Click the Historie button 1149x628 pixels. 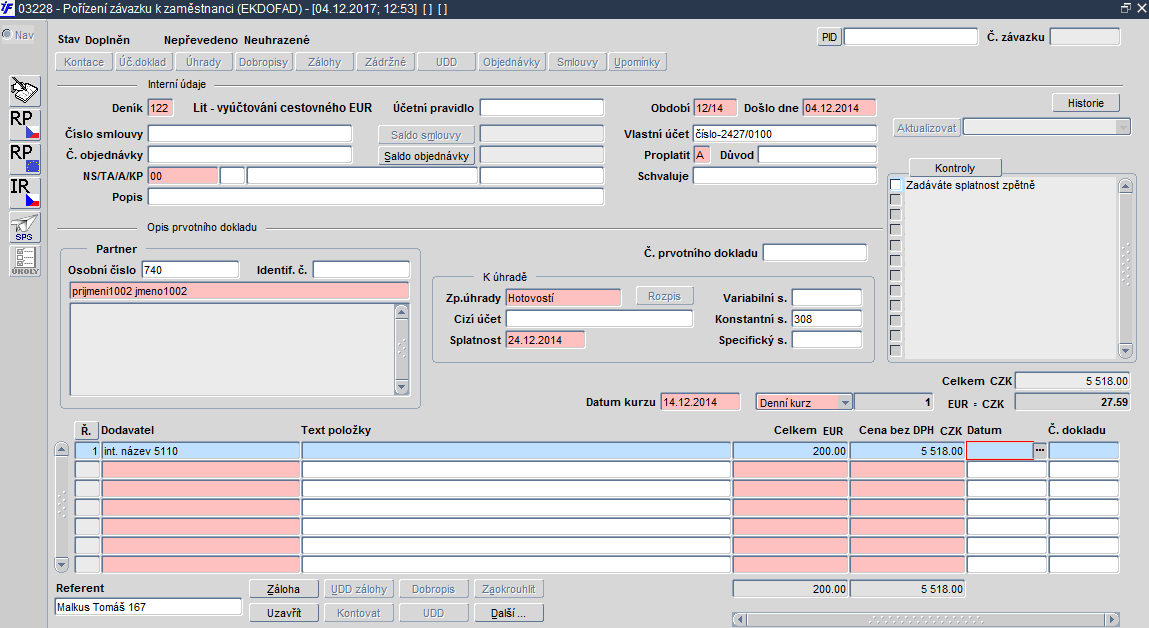coord(1085,103)
